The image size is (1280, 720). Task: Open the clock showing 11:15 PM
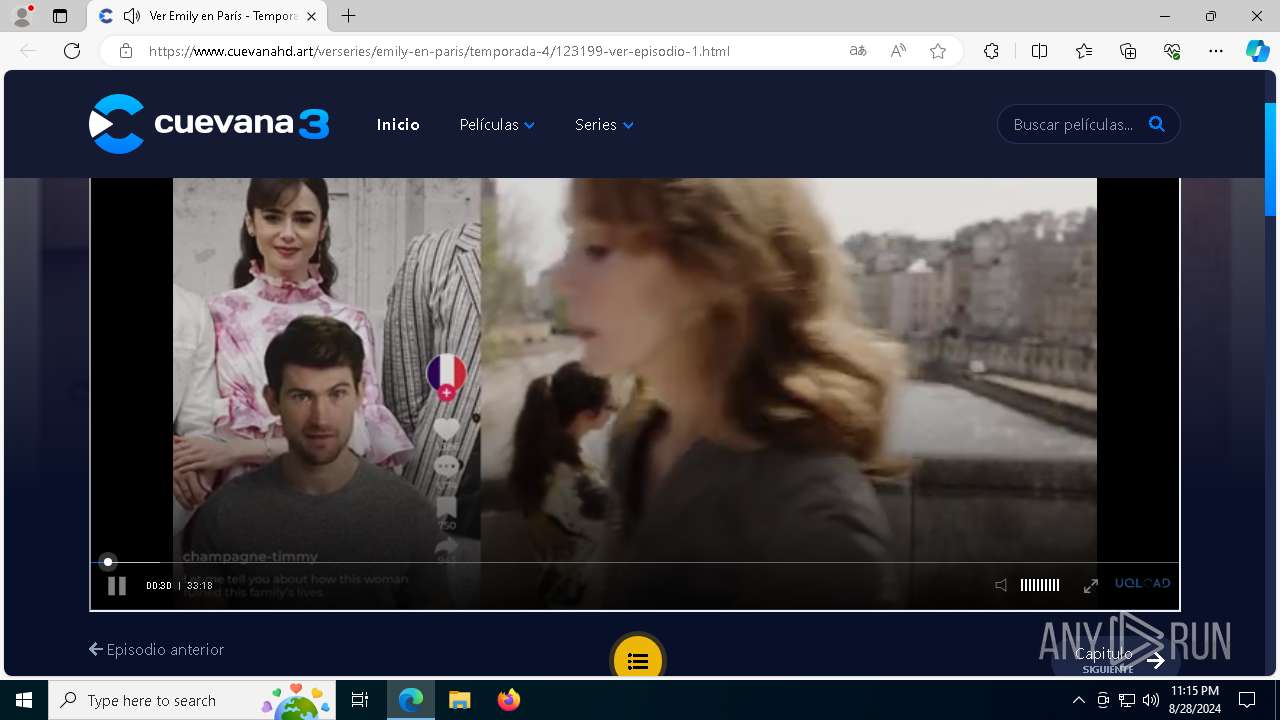point(1195,700)
